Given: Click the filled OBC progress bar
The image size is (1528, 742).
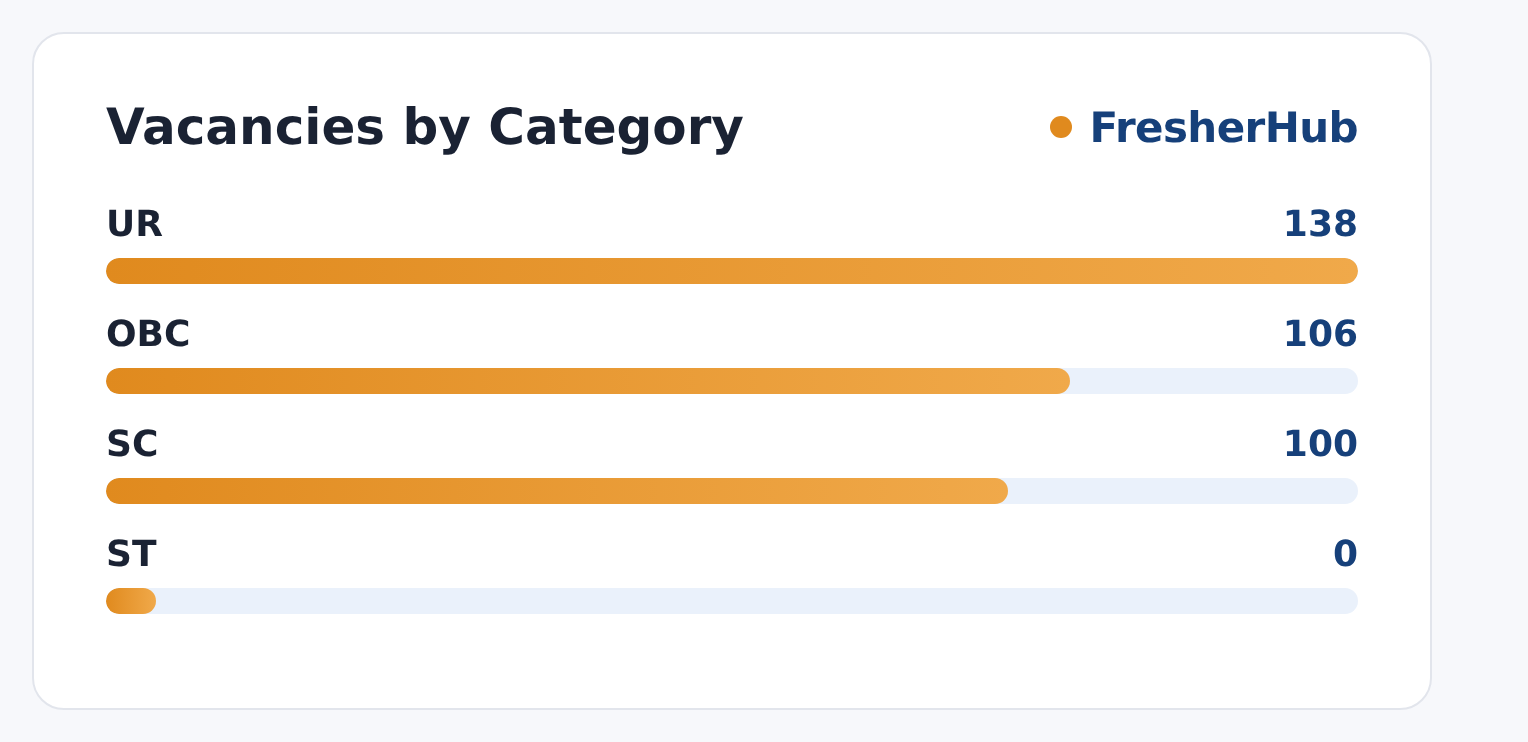Looking at the screenshot, I should point(588,381).
